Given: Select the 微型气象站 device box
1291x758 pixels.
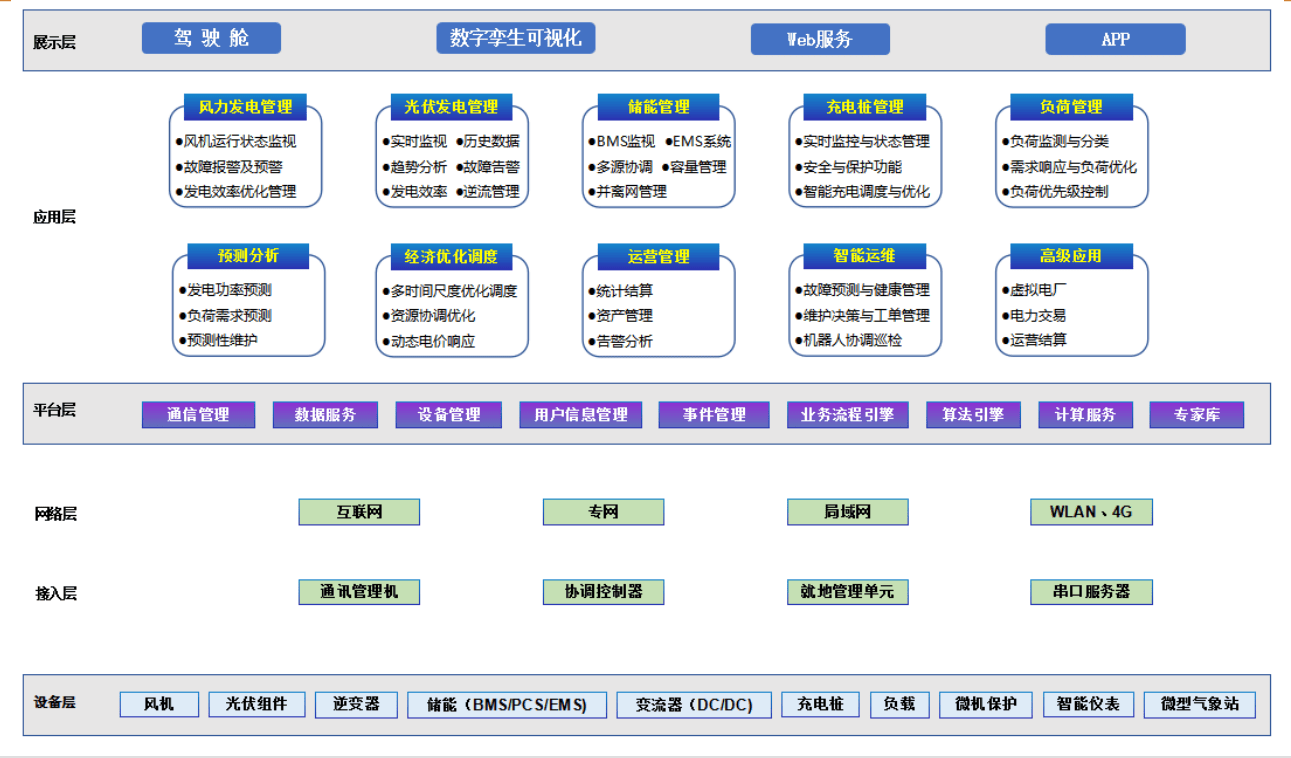Looking at the screenshot, I should click(1200, 705).
